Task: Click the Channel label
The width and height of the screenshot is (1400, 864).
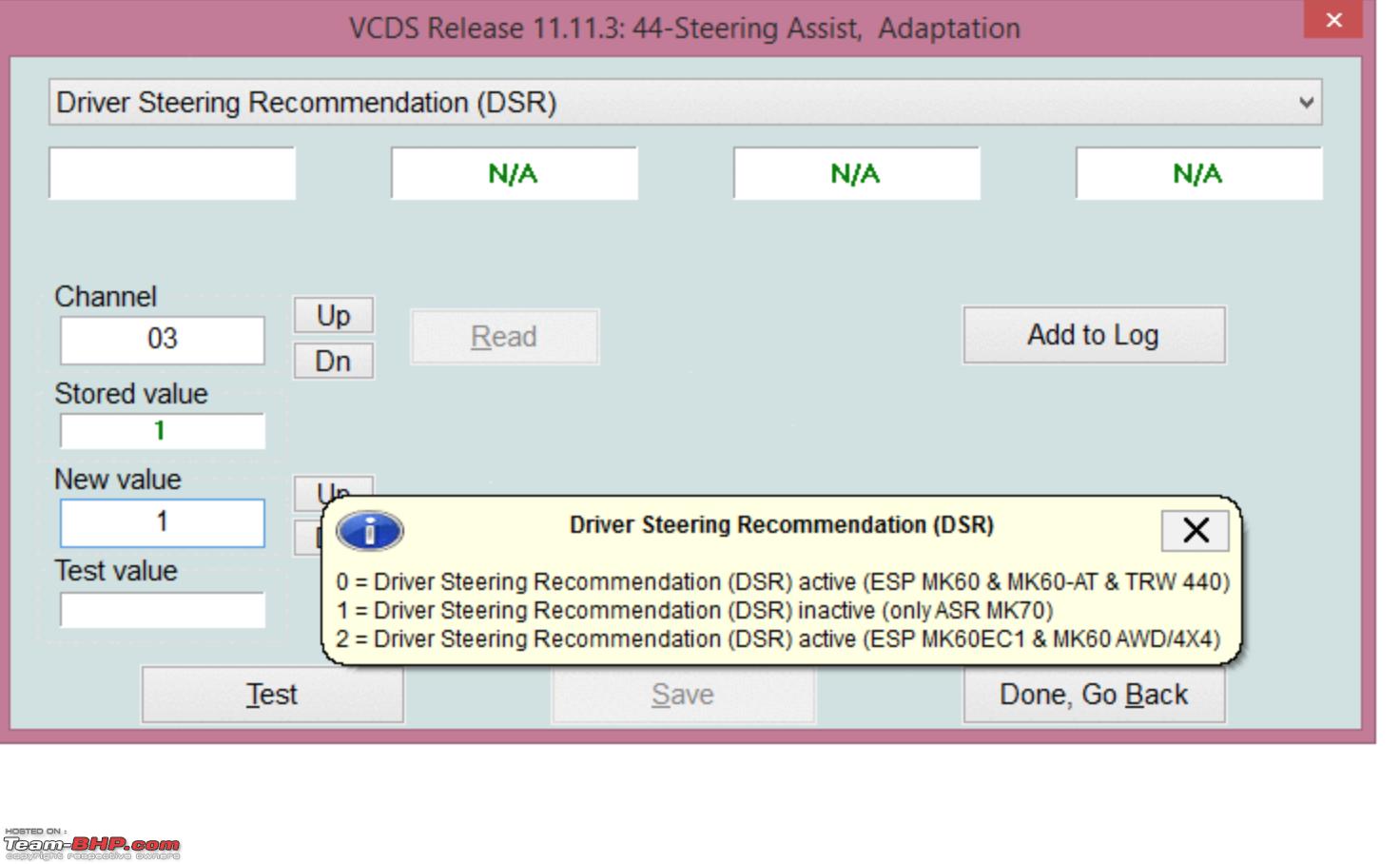Action: point(106,297)
